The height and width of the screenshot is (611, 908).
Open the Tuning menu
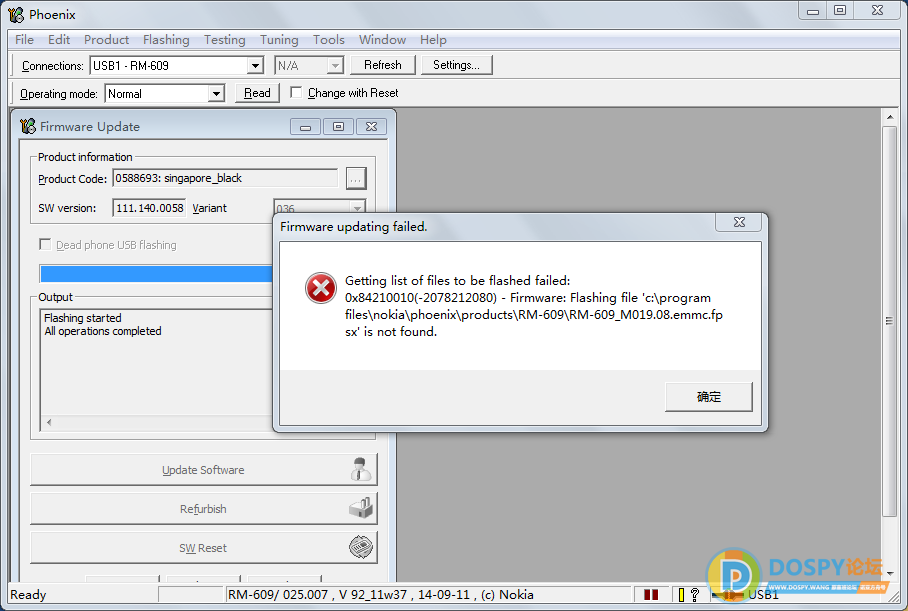click(x=279, y=39)
